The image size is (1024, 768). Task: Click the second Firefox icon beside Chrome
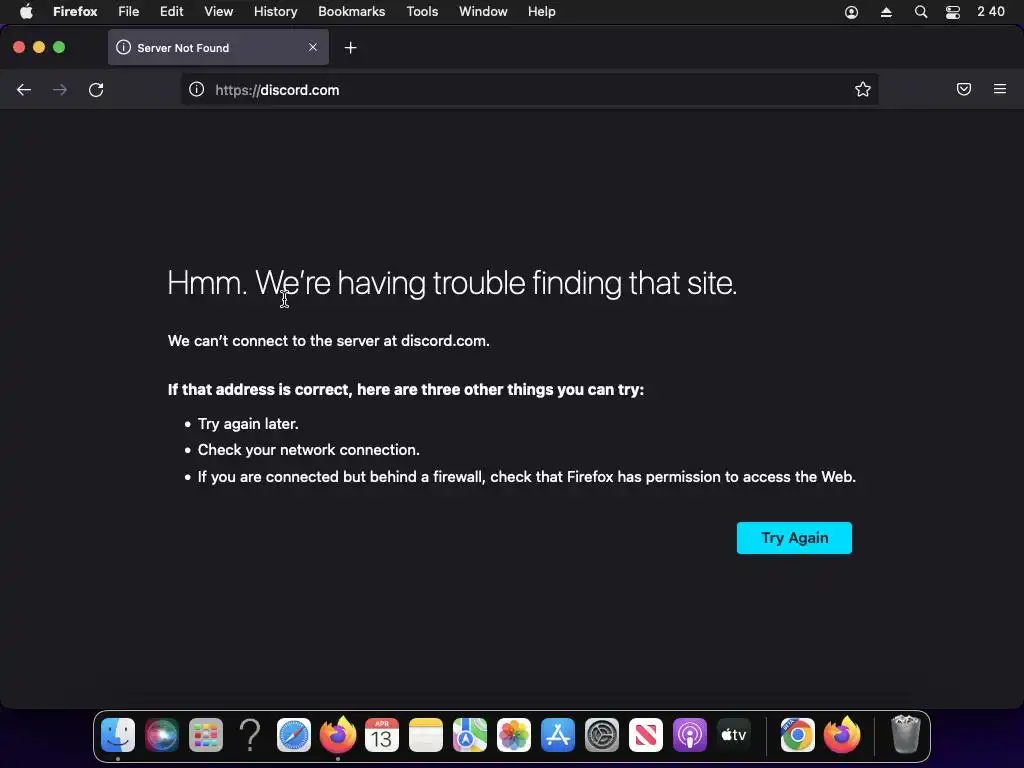(x=842, y=735)
